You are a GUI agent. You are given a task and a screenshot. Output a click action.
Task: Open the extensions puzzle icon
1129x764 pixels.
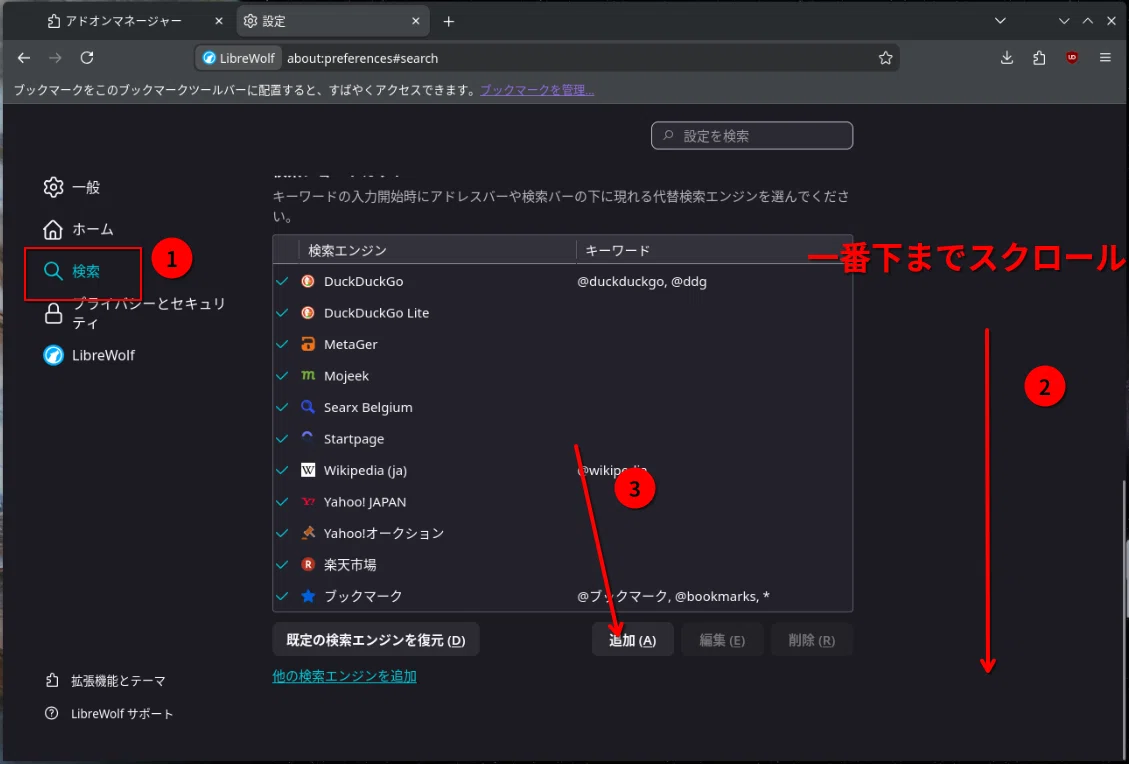(1038, 58)
